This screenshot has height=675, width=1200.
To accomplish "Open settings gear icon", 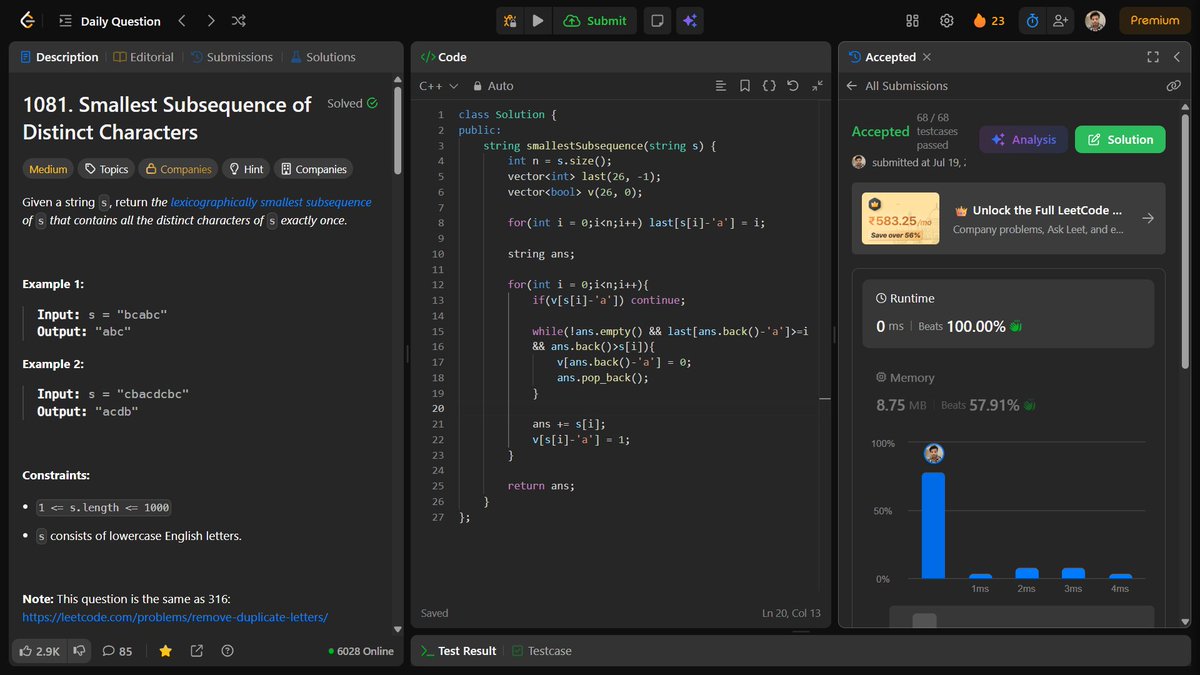I will coord(946,20).
